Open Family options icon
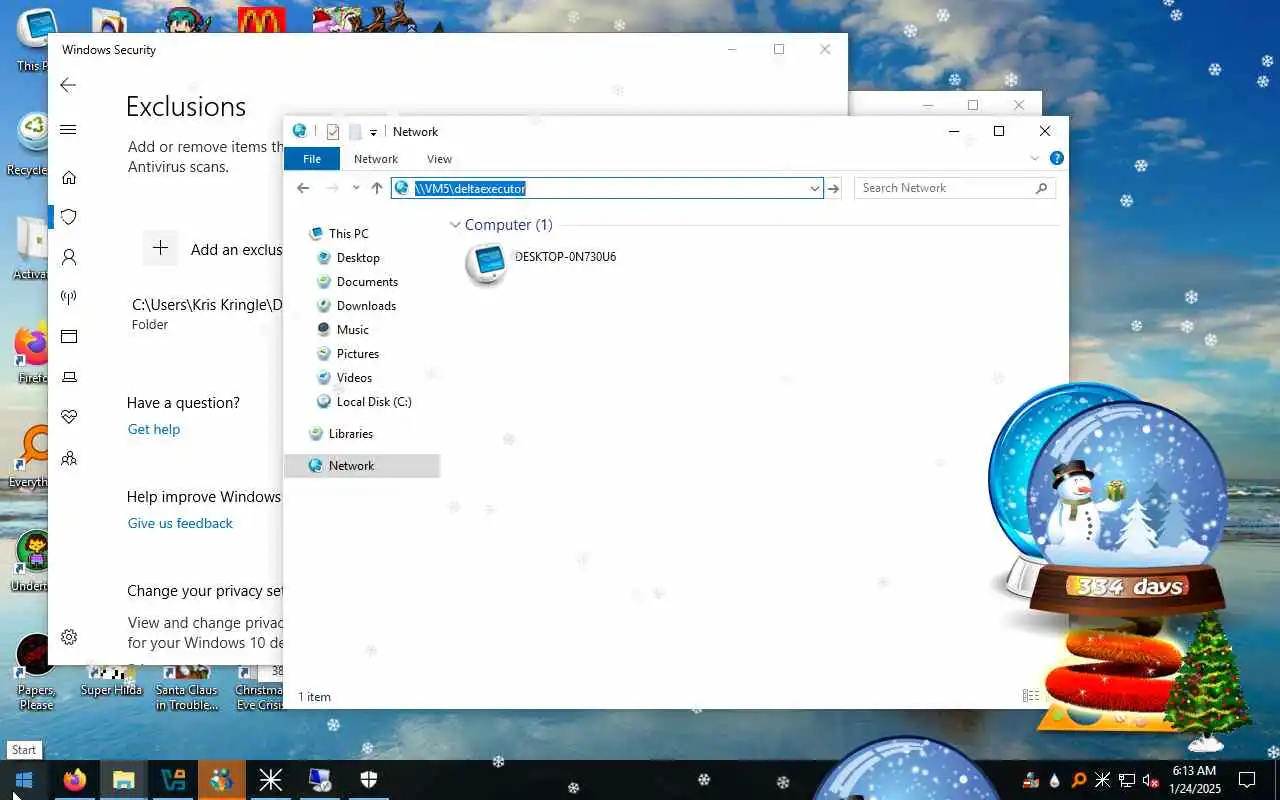1280x800 pixels. pos(69,459)
